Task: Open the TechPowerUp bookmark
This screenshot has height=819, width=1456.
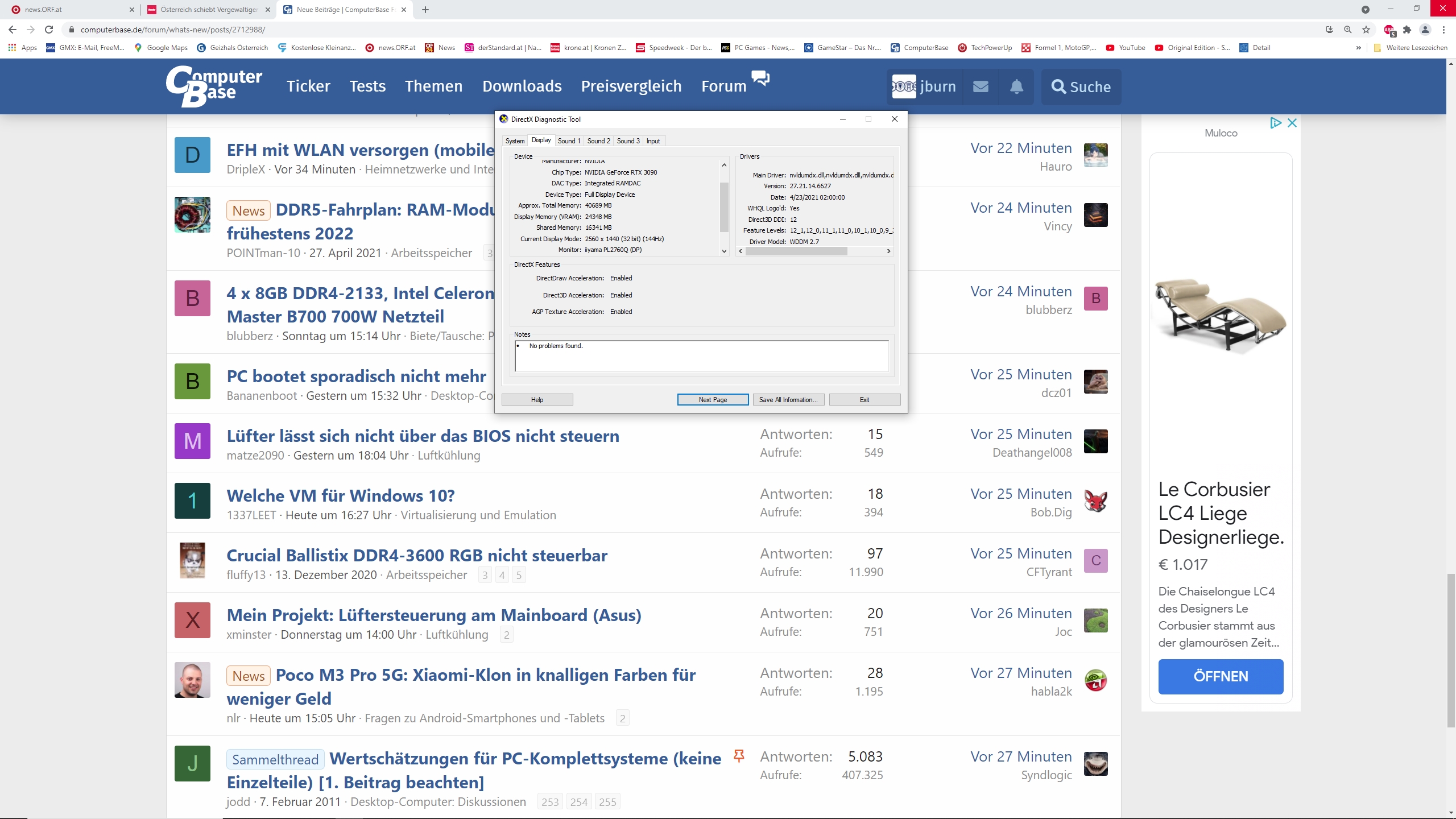Action: coord(985,48)
